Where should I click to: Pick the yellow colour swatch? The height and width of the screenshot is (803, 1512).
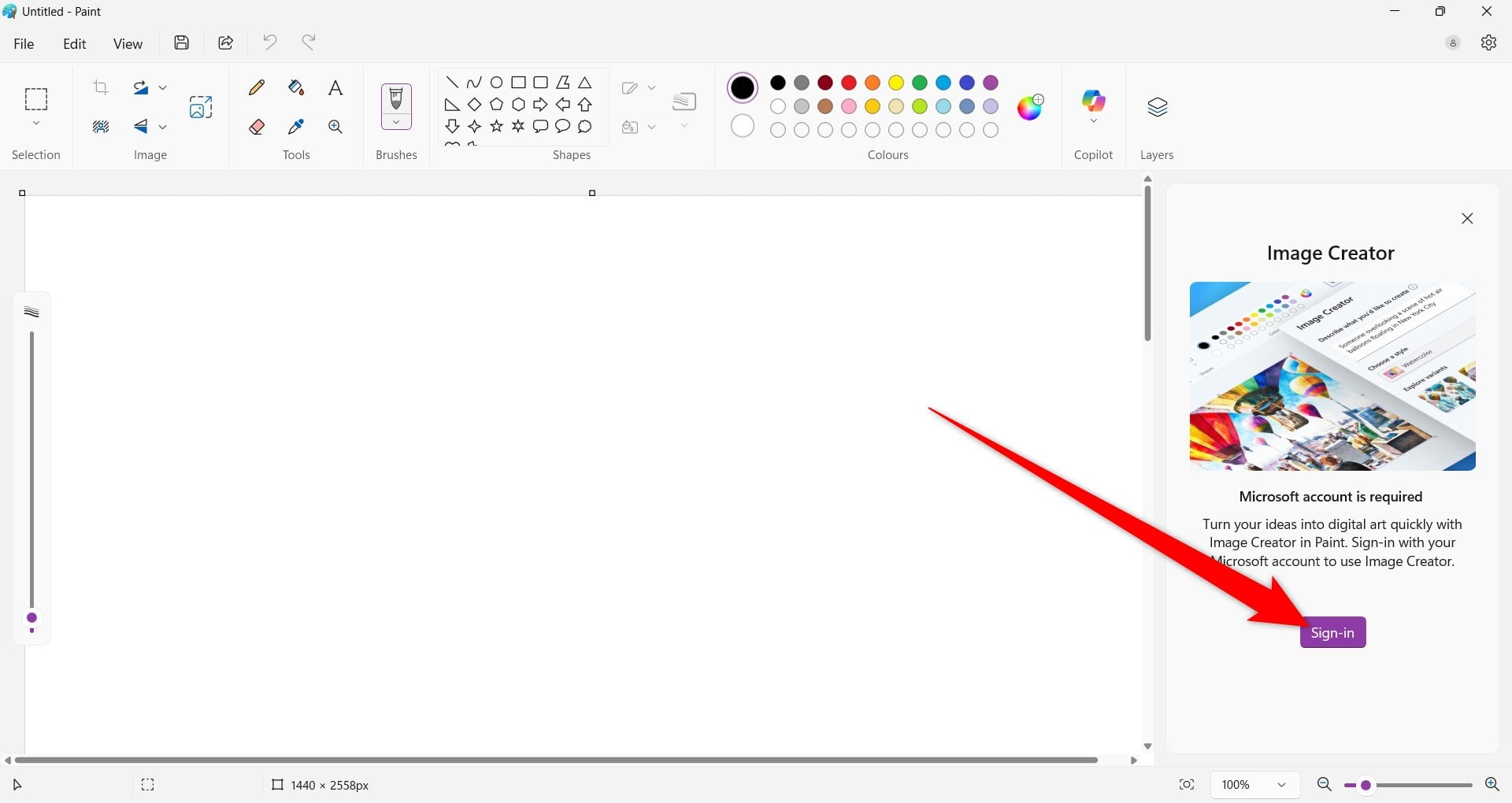[x=896, y=83]
